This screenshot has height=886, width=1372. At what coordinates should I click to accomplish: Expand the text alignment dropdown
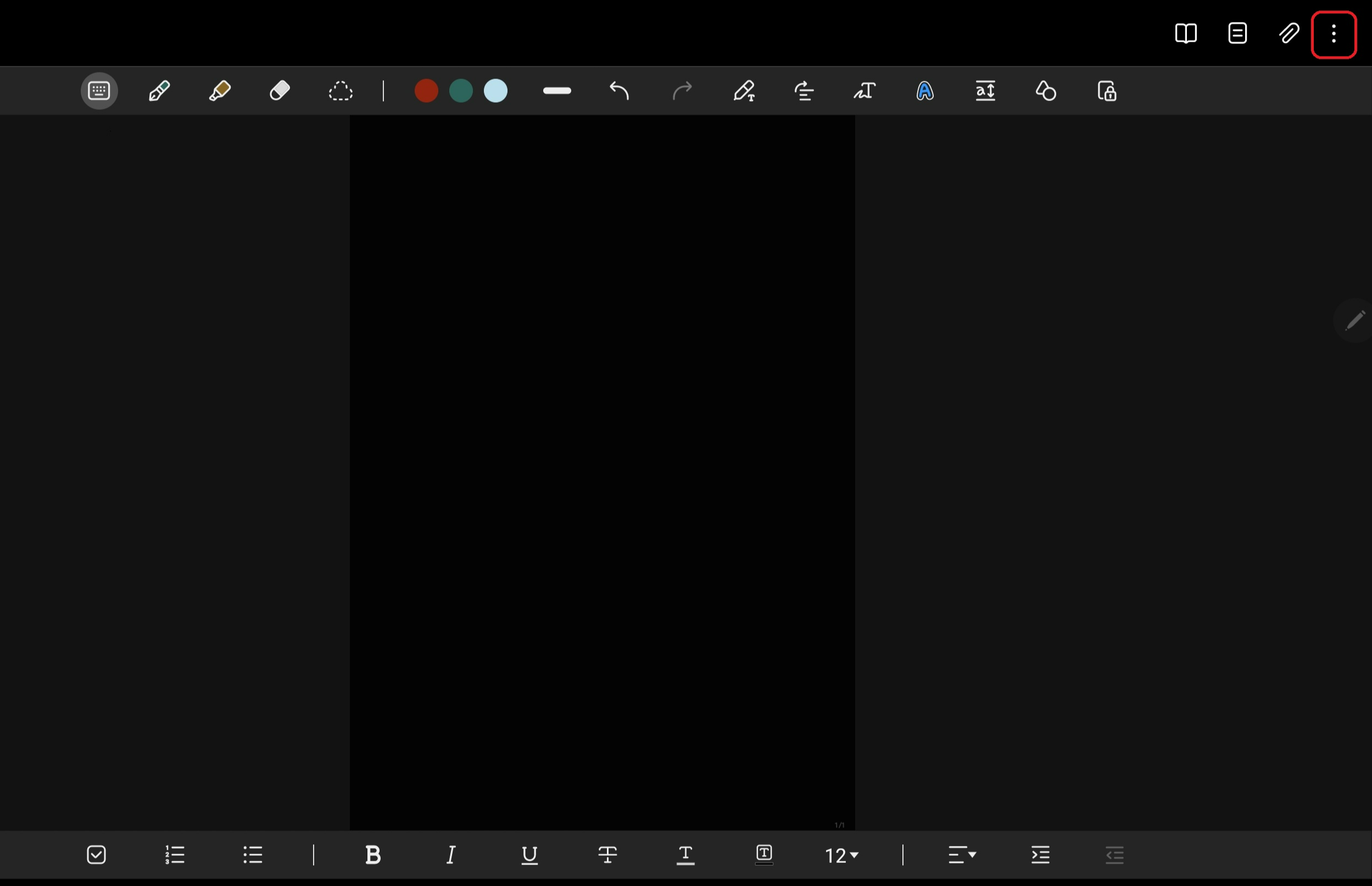[962, 855]
